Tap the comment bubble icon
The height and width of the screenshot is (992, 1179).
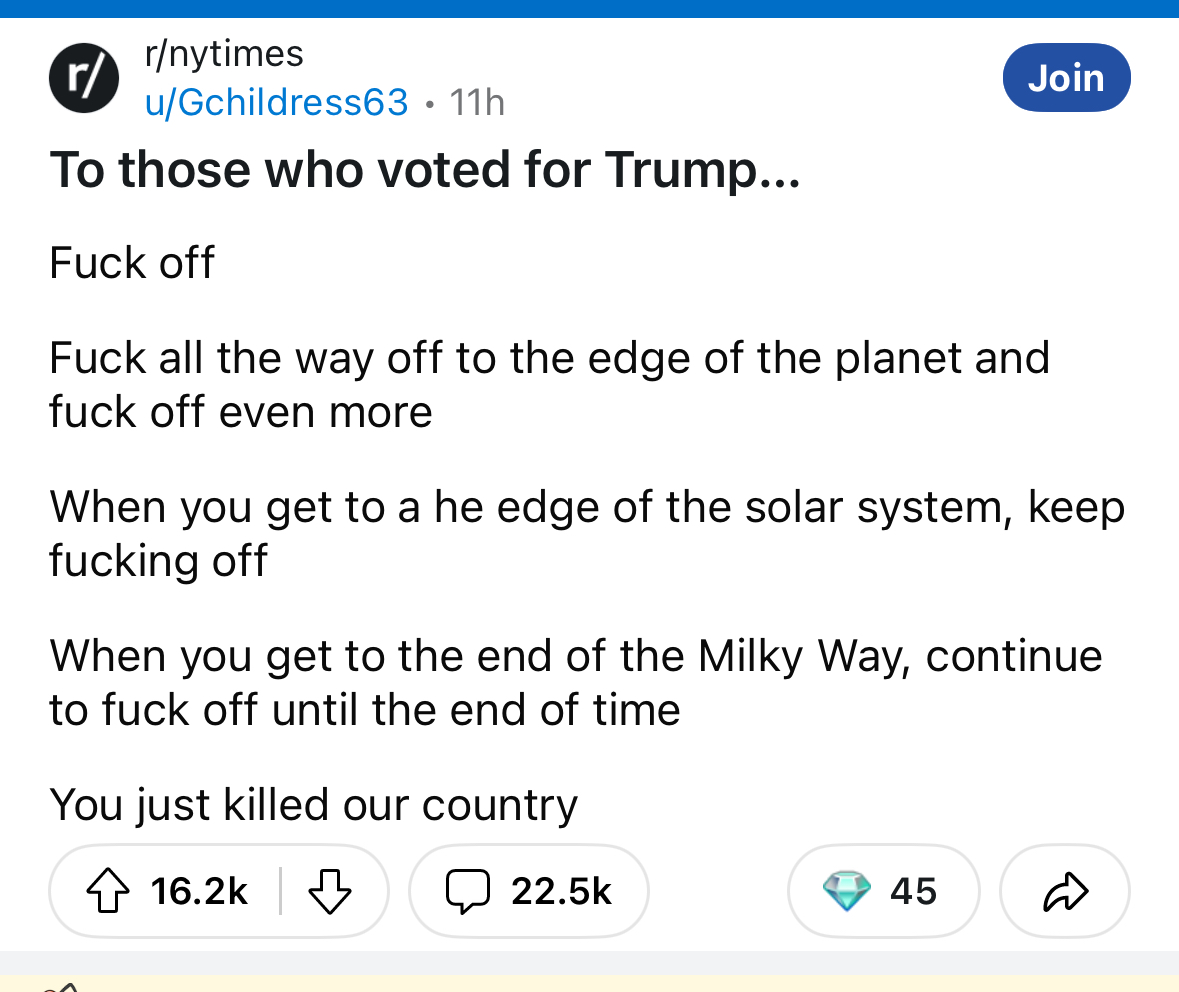coord(468,891)
